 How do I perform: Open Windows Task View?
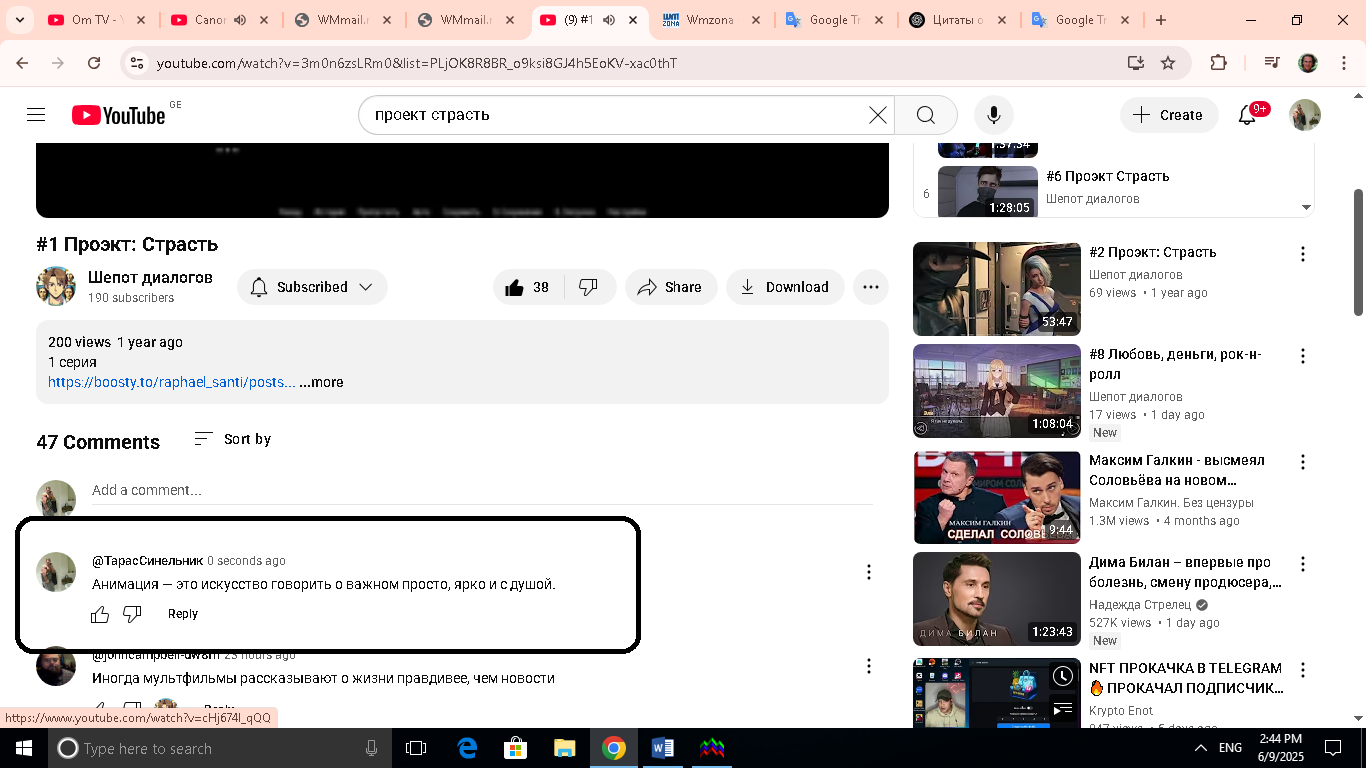pos(416,748)
